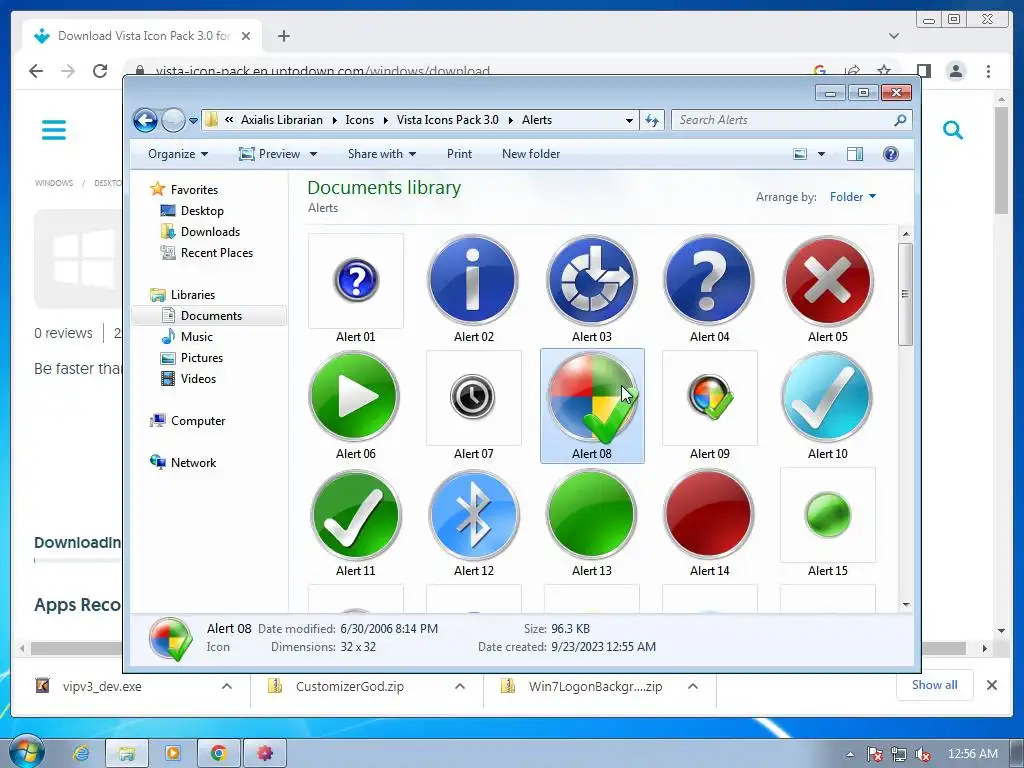The height and width of the screenshot is (768, 1024).
Task: Click the muted volume tray icon
Action: pos(923,754)
